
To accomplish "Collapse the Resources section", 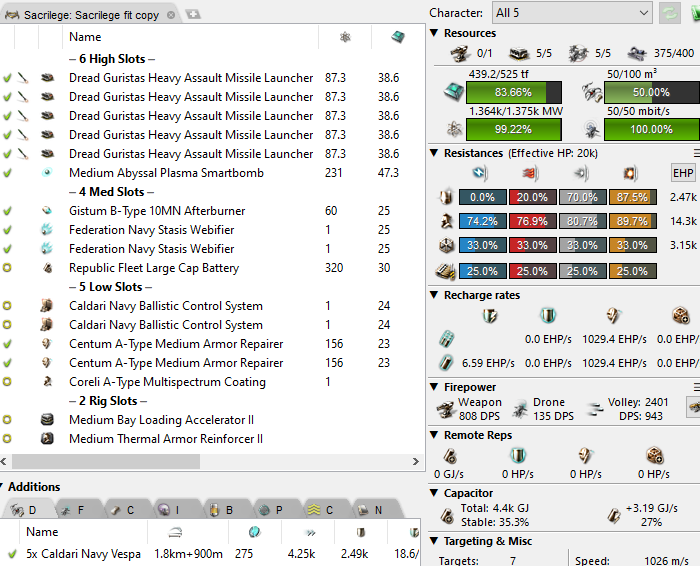I will point(433,33).
